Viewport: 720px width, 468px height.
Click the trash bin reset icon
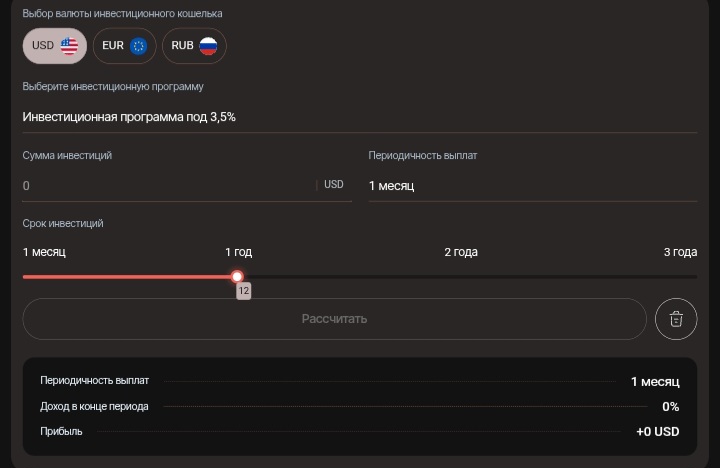[x=676, y=319]
